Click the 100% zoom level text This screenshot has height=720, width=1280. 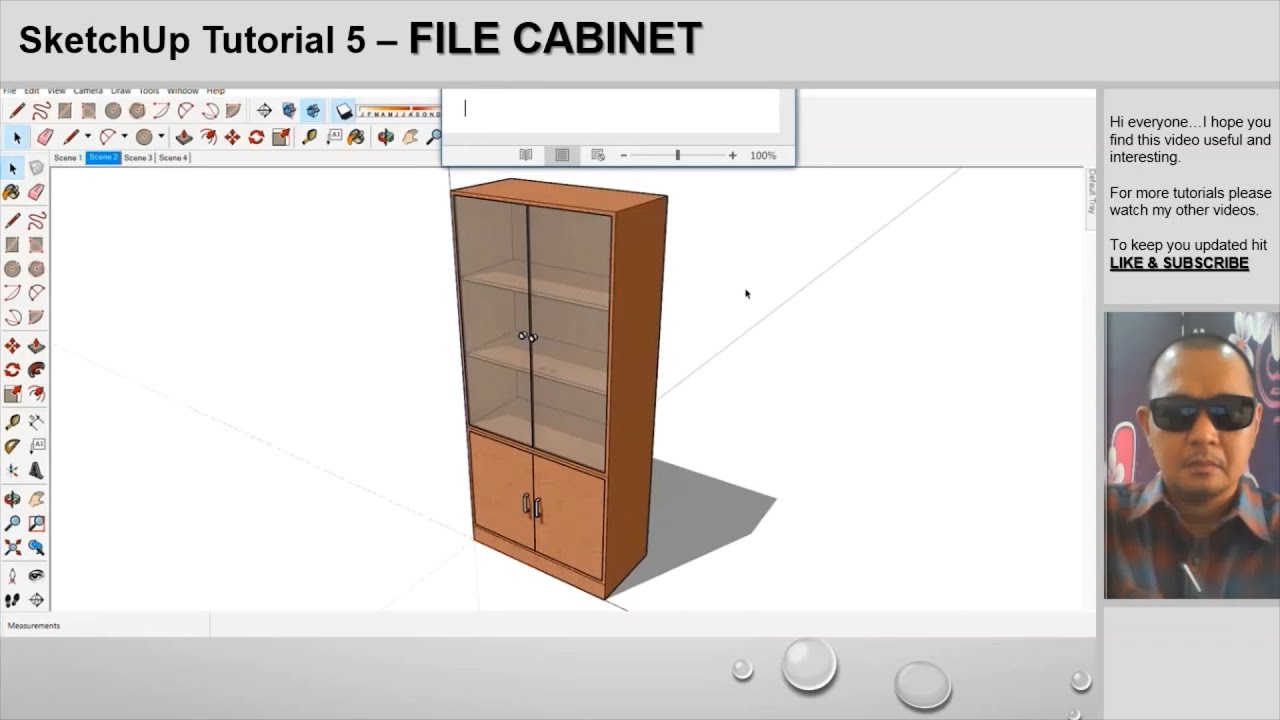pyautogui.click(x=763, y=155)
